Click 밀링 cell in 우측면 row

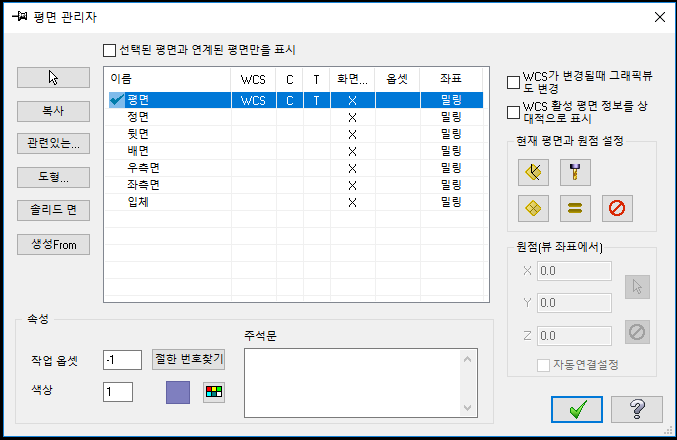(451, 168)
